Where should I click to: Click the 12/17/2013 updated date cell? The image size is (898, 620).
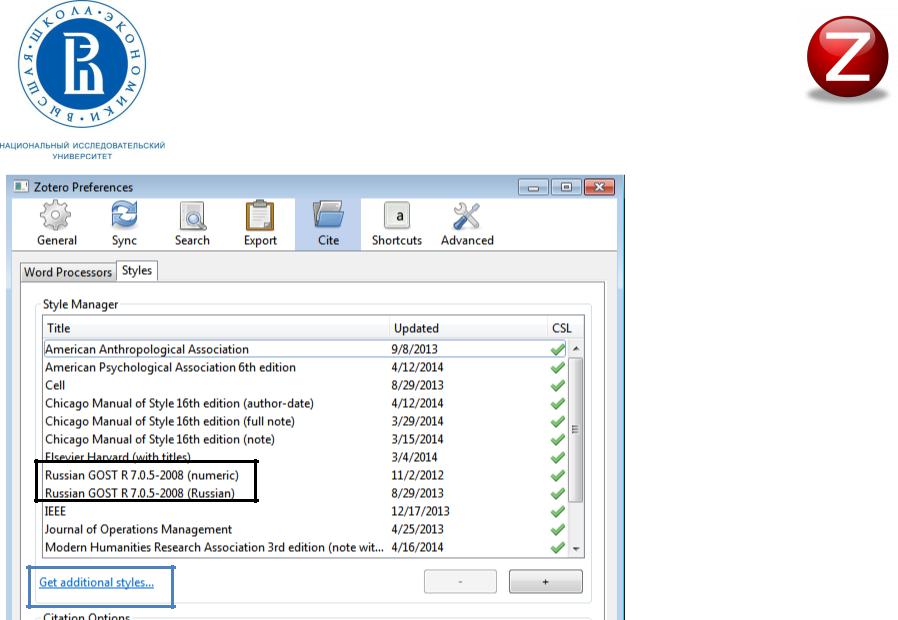pos(420,511)
